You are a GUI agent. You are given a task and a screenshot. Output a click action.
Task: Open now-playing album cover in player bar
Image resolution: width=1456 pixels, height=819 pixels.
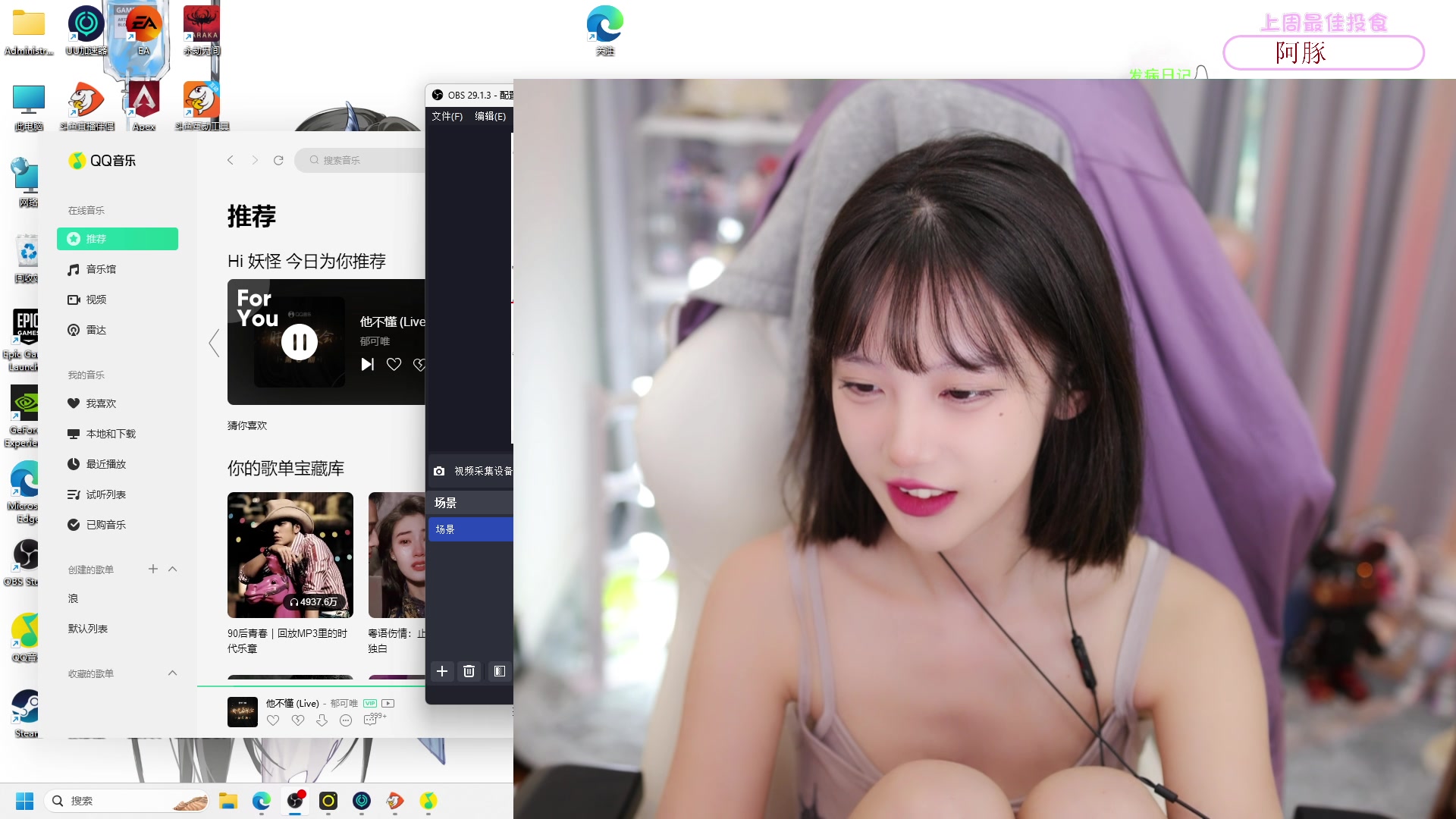(243, 712)
